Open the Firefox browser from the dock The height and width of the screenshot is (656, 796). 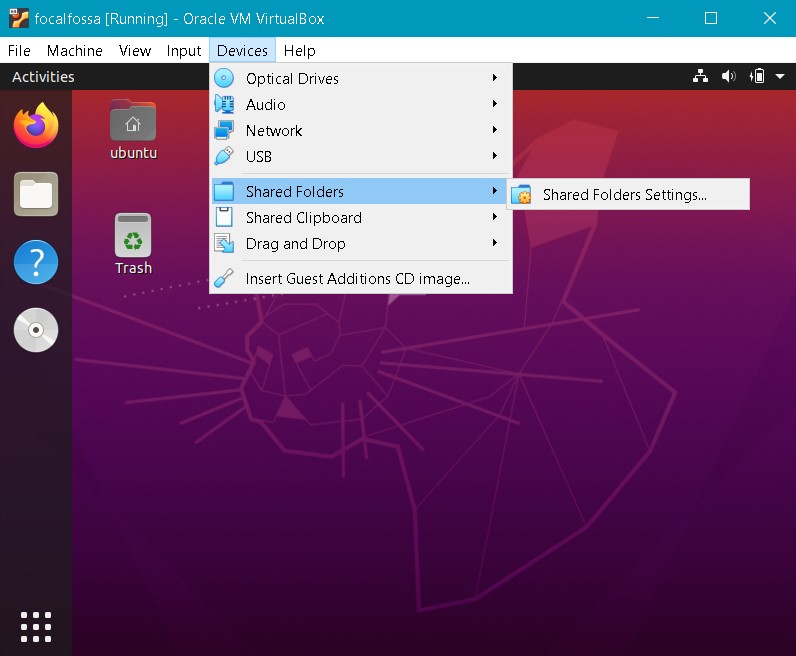coord(36,125)
